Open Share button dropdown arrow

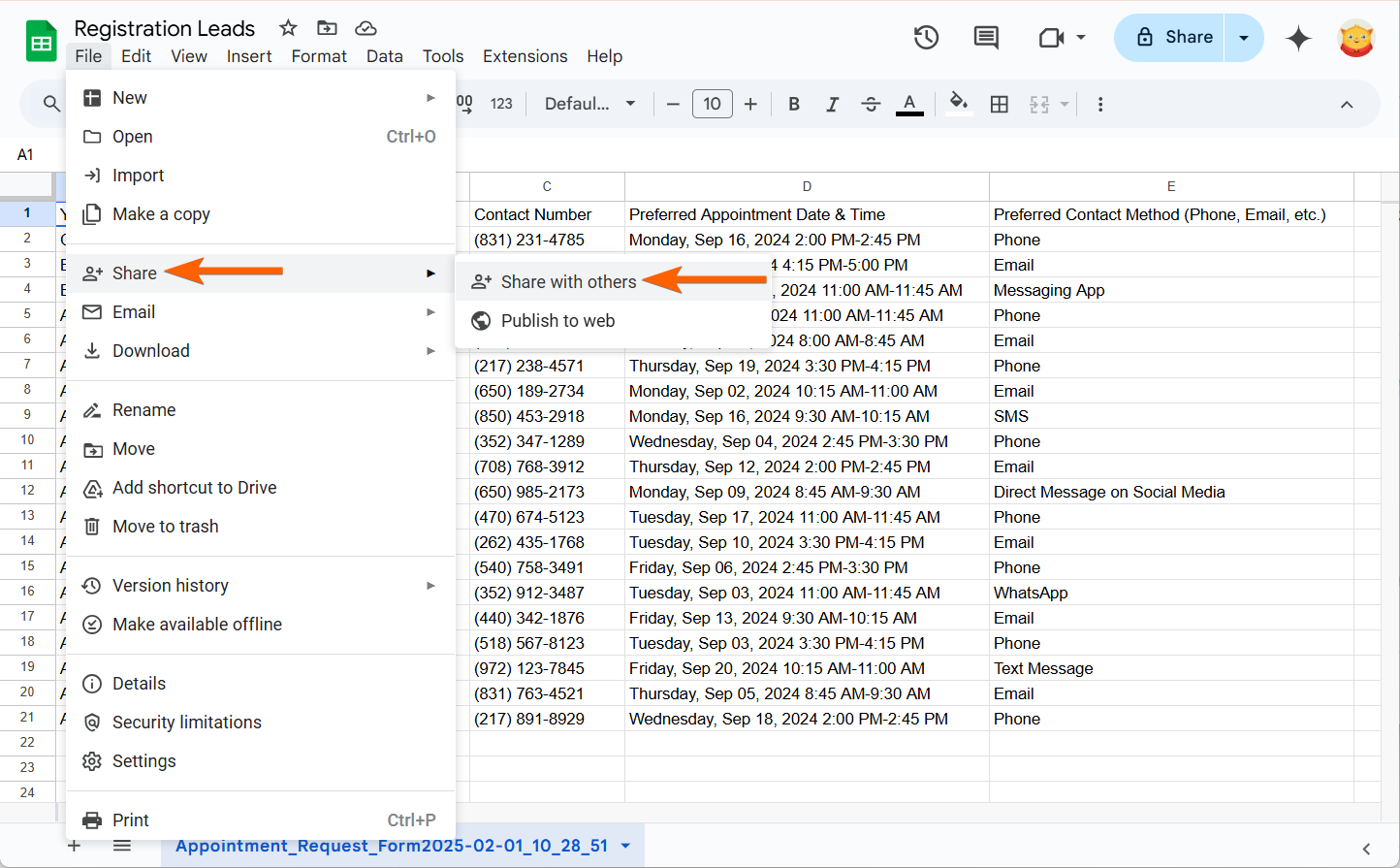[x=1244, y=38]
